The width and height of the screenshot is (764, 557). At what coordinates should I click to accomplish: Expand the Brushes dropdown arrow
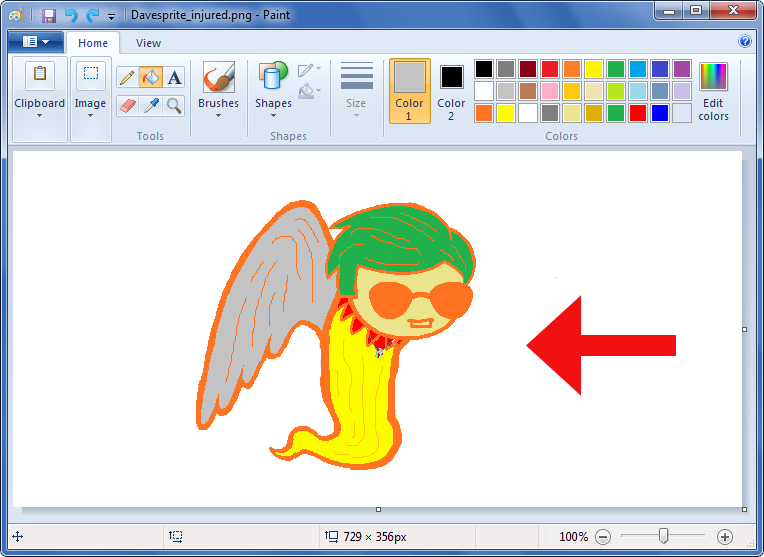pos(218,115)
